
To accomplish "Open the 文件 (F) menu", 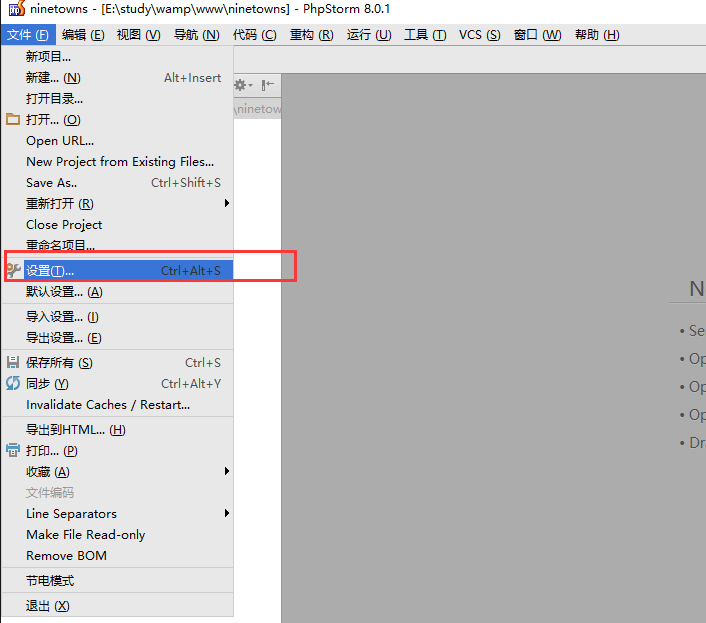I will pos(28,35).
